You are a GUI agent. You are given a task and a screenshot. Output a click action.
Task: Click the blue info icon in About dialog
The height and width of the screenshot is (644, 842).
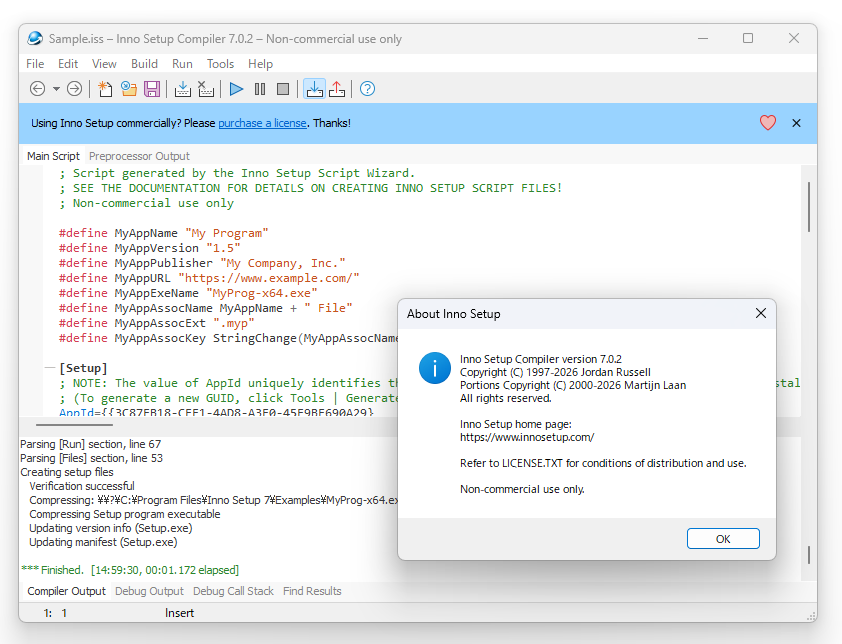(x=434, y=368)
